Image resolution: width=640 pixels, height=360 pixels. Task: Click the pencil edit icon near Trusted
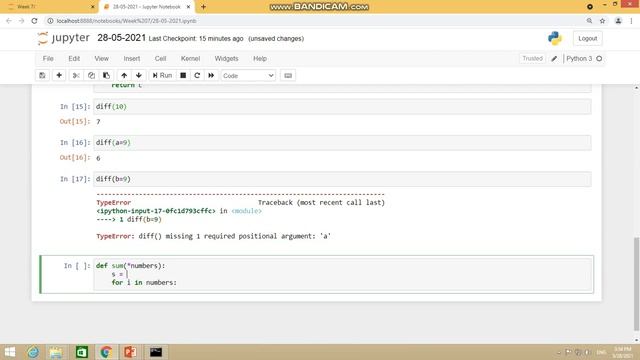coord(554,59)
